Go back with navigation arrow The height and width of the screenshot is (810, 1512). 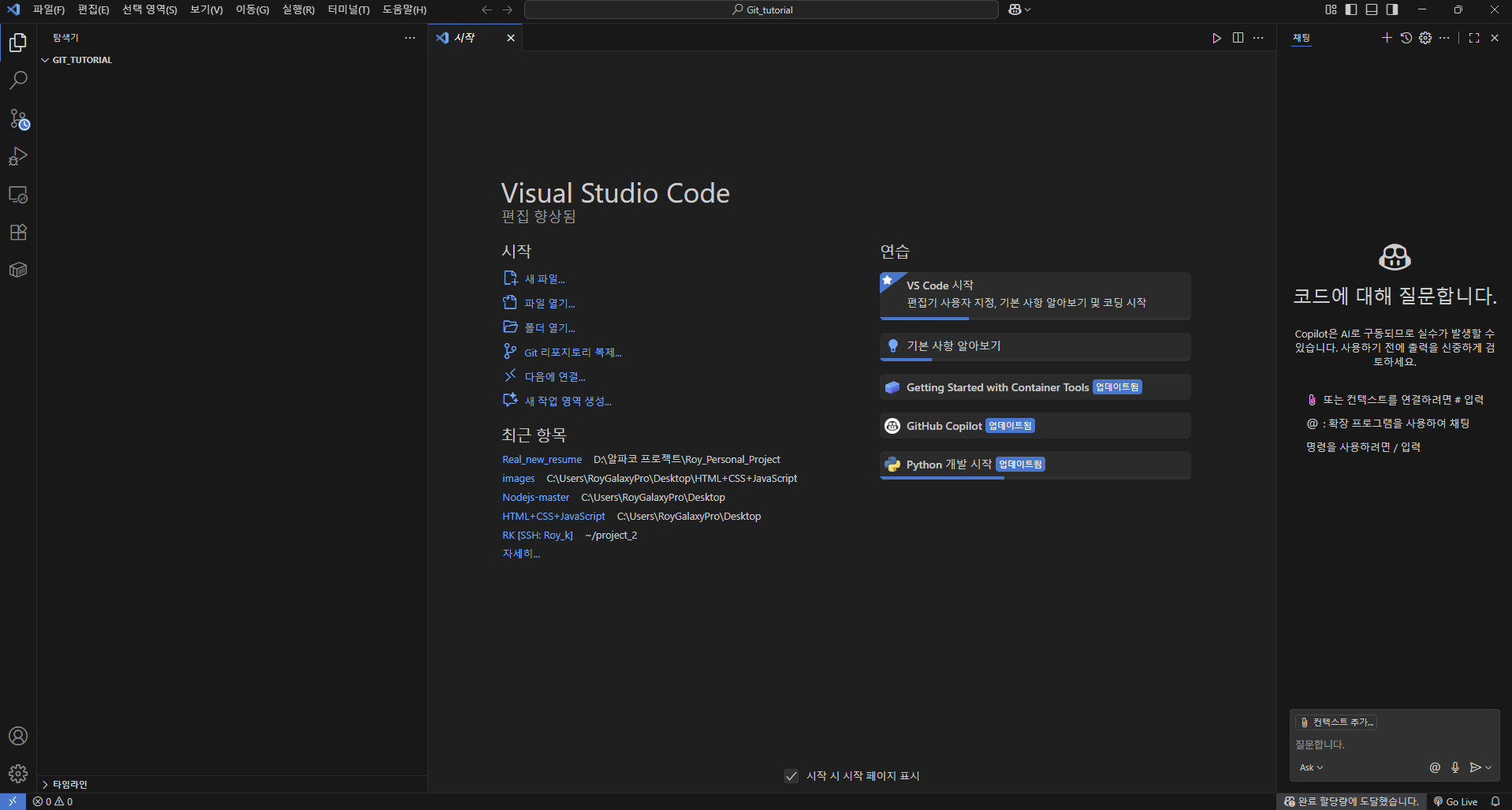[486, 9]
